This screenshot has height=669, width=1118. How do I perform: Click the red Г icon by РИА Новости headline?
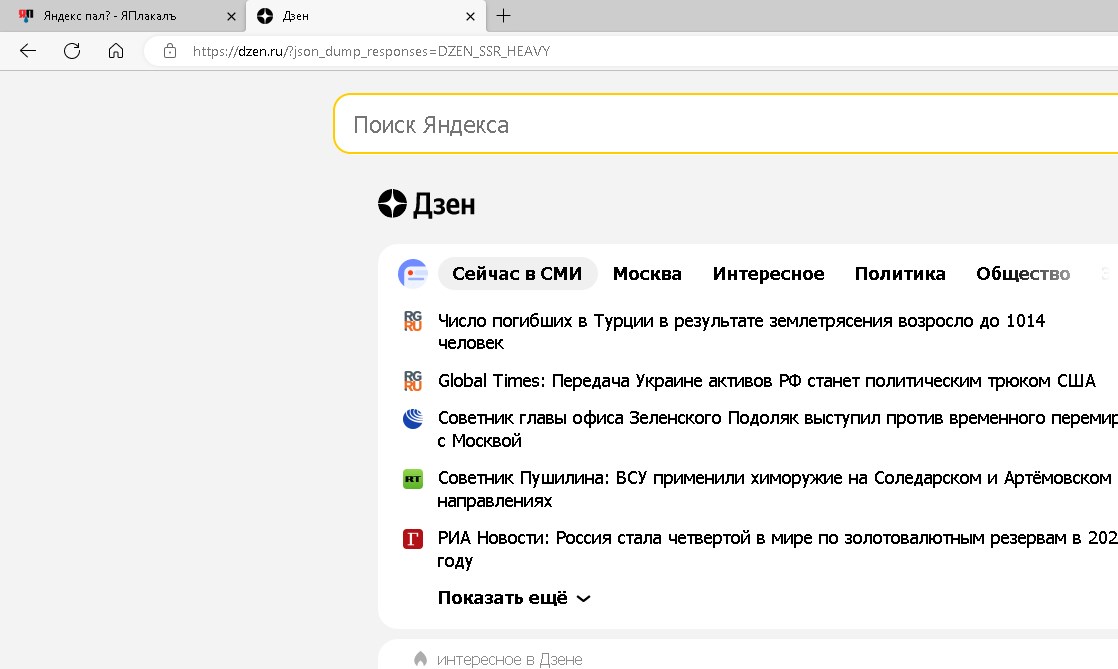[x=413, y=538]
